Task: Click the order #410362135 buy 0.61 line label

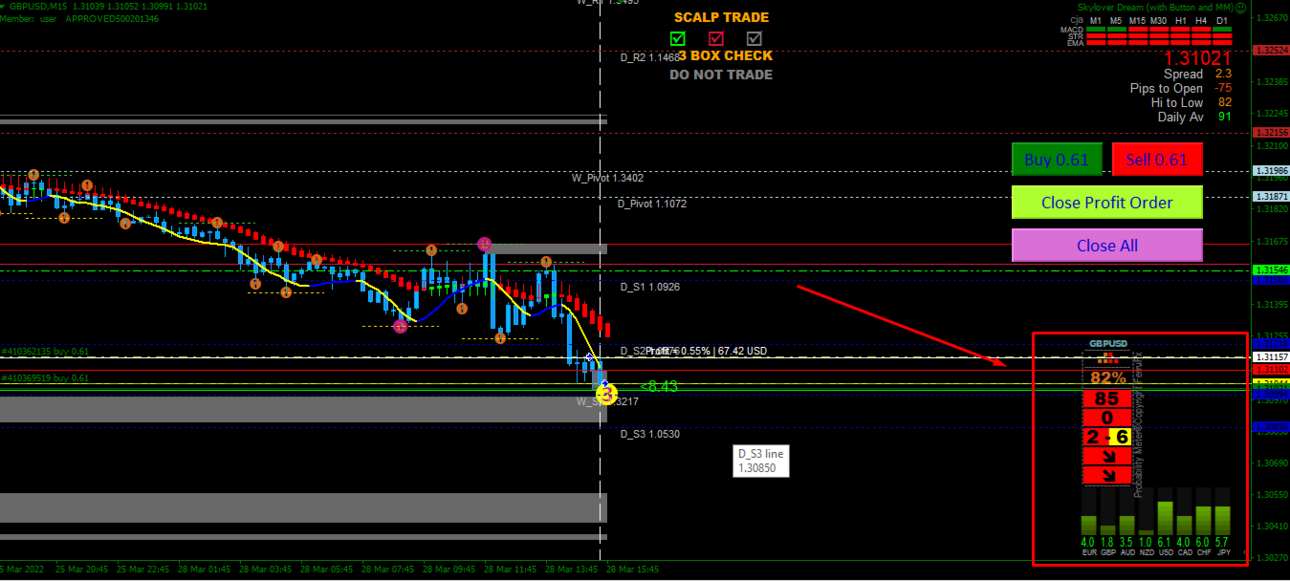Action: point(45,351)
